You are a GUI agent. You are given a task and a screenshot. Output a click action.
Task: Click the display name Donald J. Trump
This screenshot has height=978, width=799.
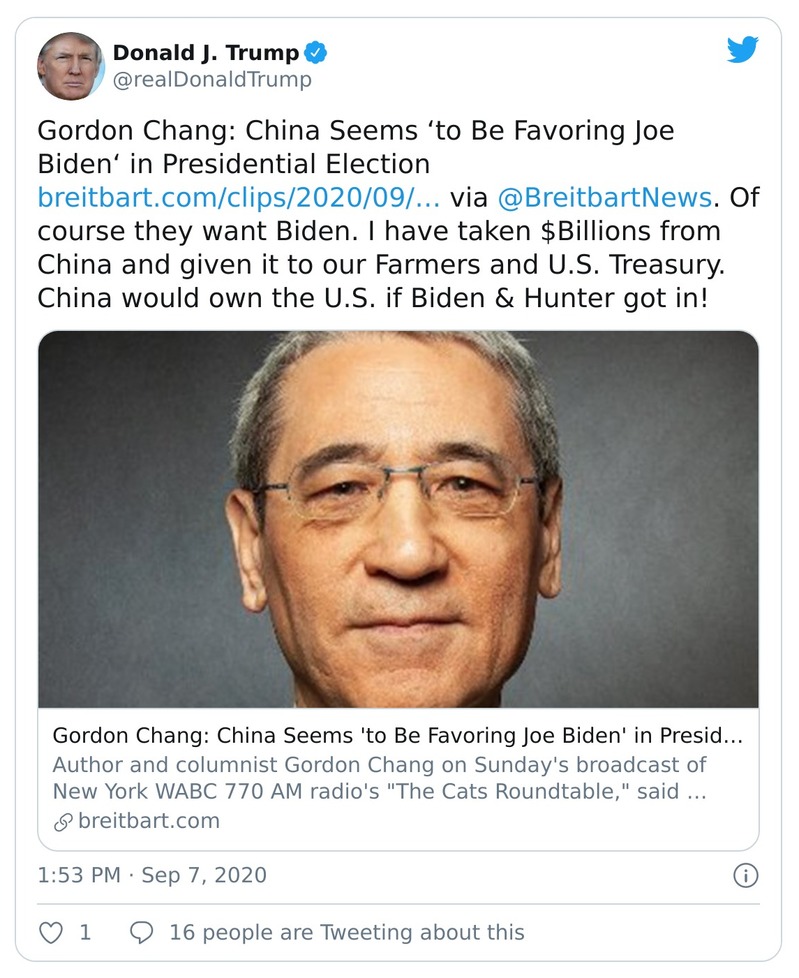click(x=207, y=53)
